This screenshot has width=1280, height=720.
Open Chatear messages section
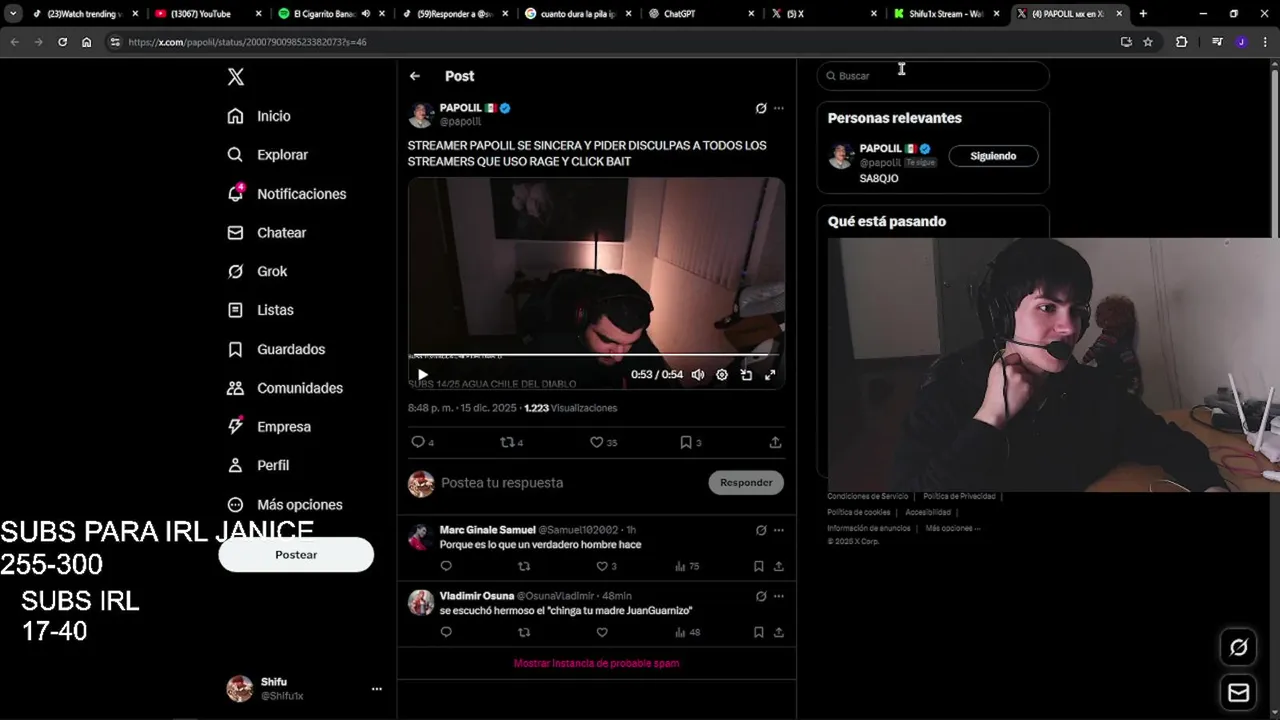266,233
